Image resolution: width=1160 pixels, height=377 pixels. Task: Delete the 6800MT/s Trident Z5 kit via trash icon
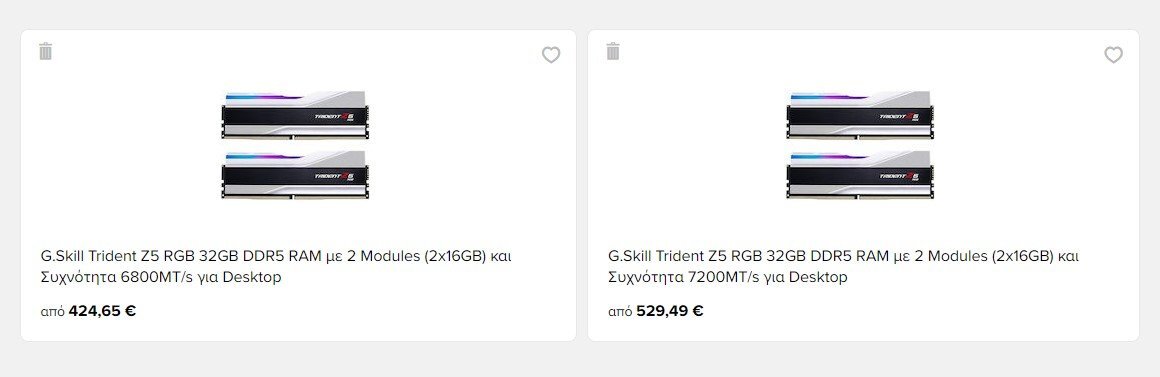pos(46,52)
